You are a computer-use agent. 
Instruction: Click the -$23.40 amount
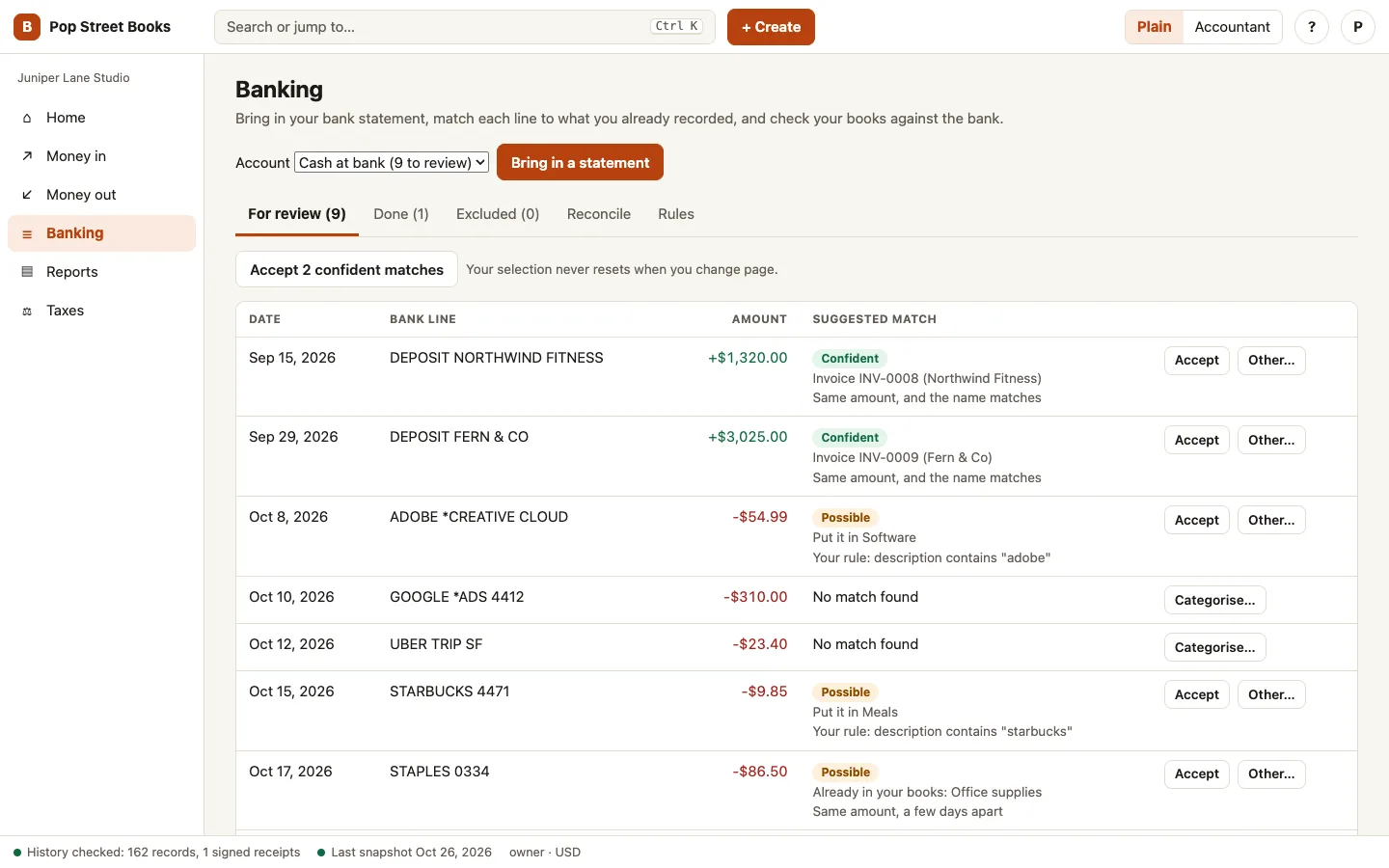coord(759,644)
